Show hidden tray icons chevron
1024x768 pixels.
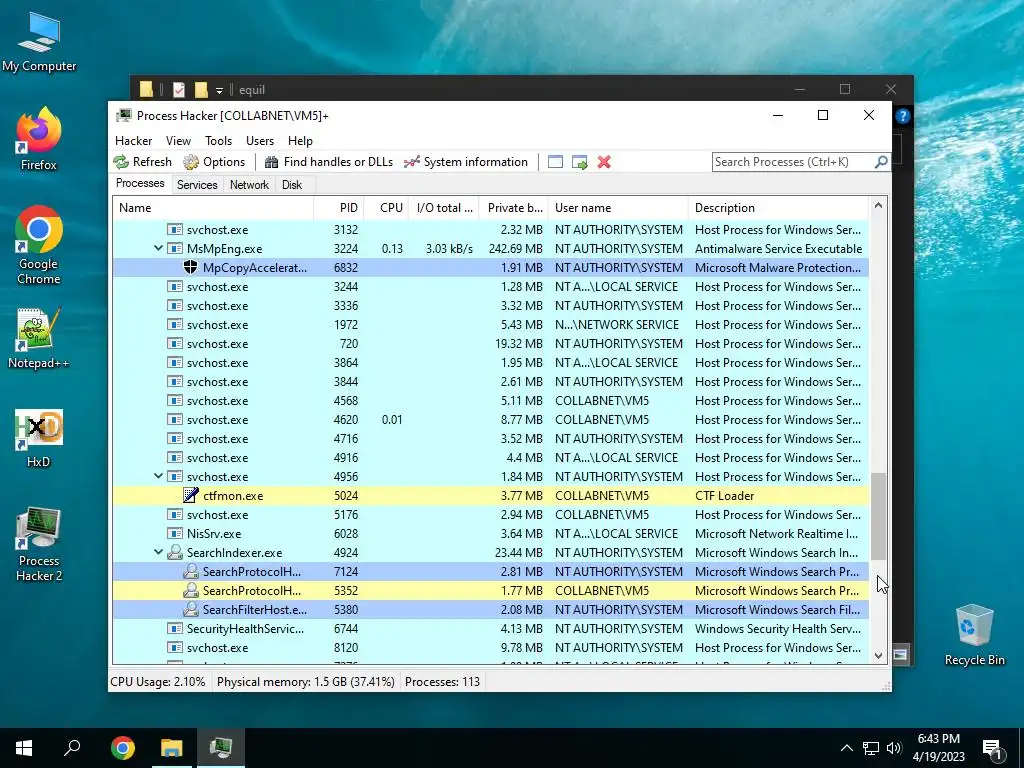846,748
